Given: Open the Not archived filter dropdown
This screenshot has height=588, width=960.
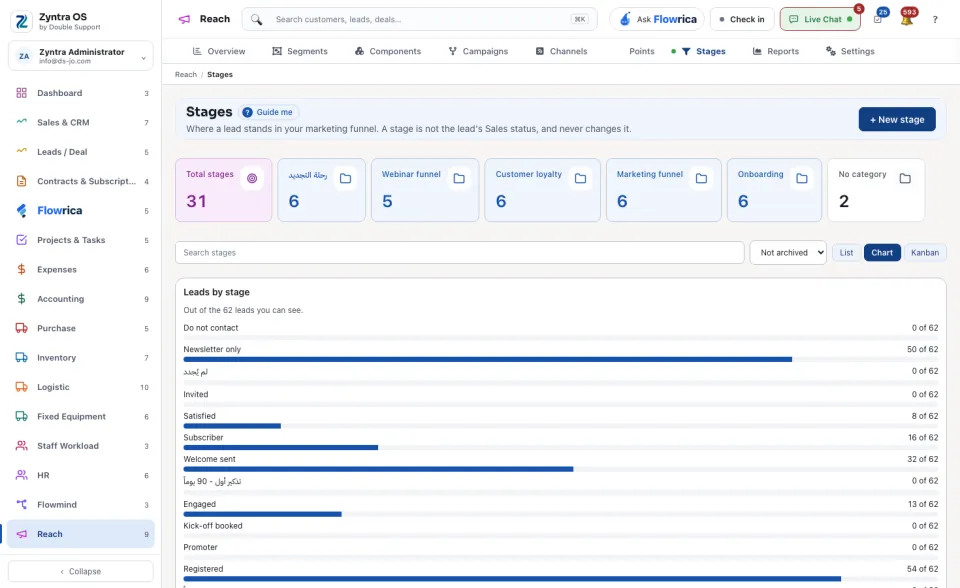Looking at the screenshot, I should point(788,252).
